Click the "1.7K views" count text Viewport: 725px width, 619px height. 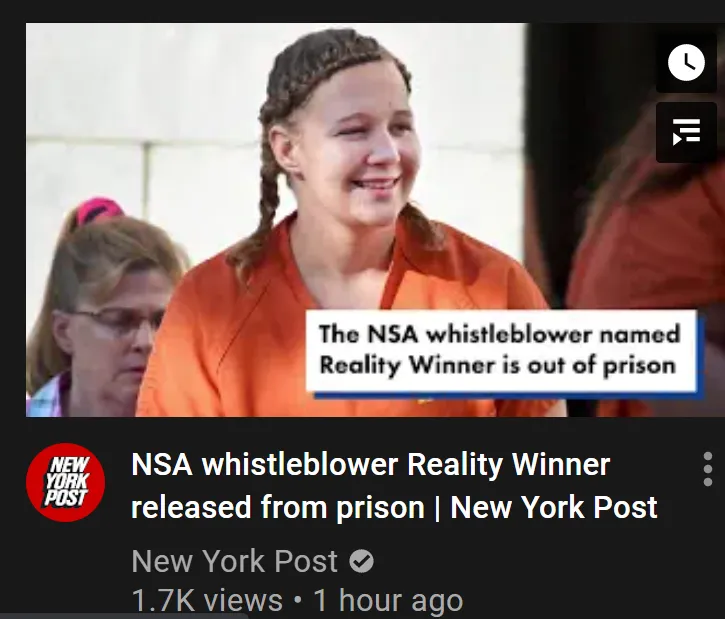pos(207,600)
